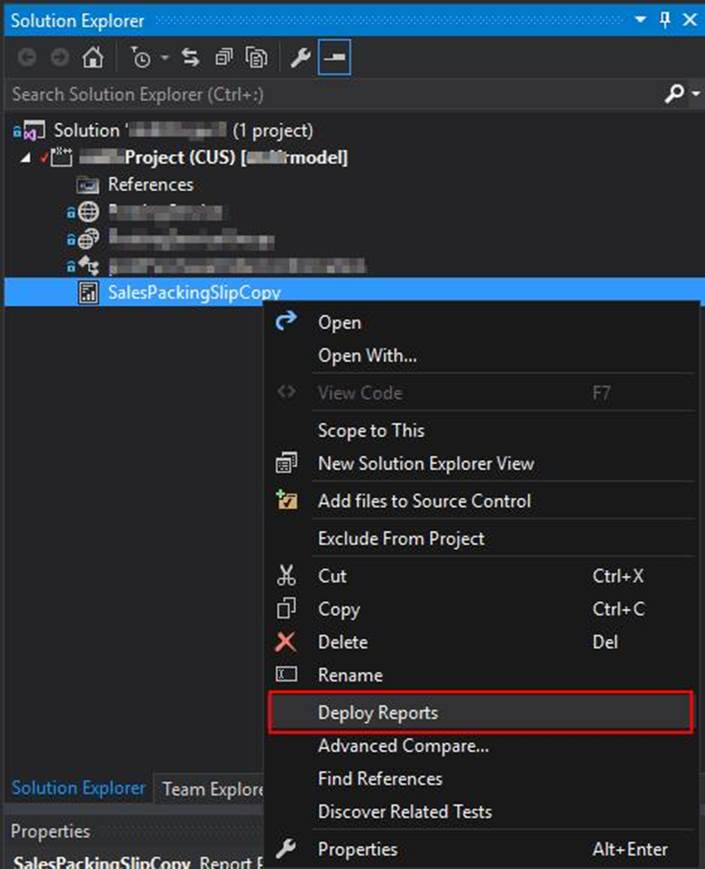Open the search options dropdown arrow
This screenshot has width=705, height=869.
pos(696,94)
